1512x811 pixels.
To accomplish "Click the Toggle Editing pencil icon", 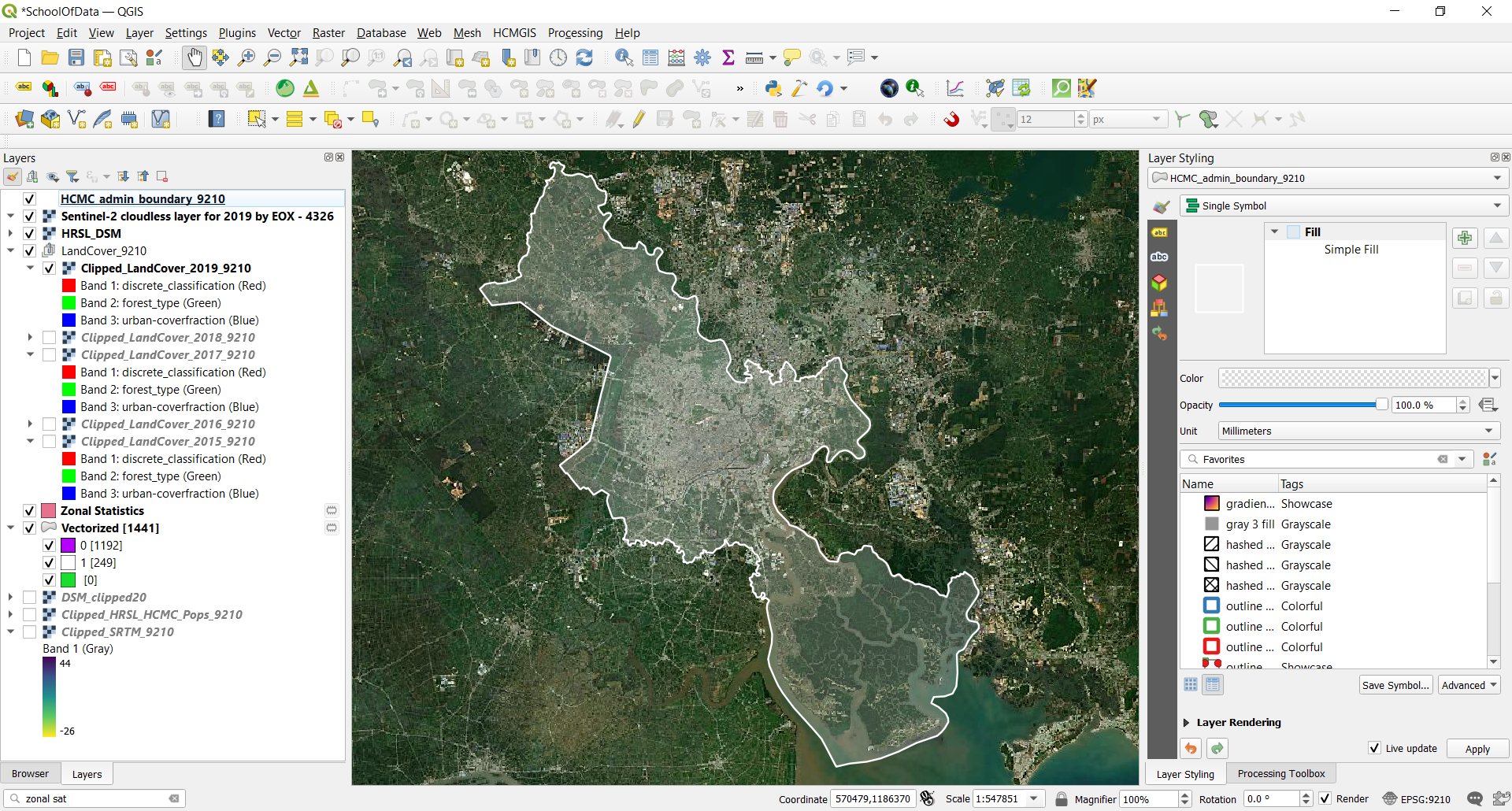I will tap(639, 119).
